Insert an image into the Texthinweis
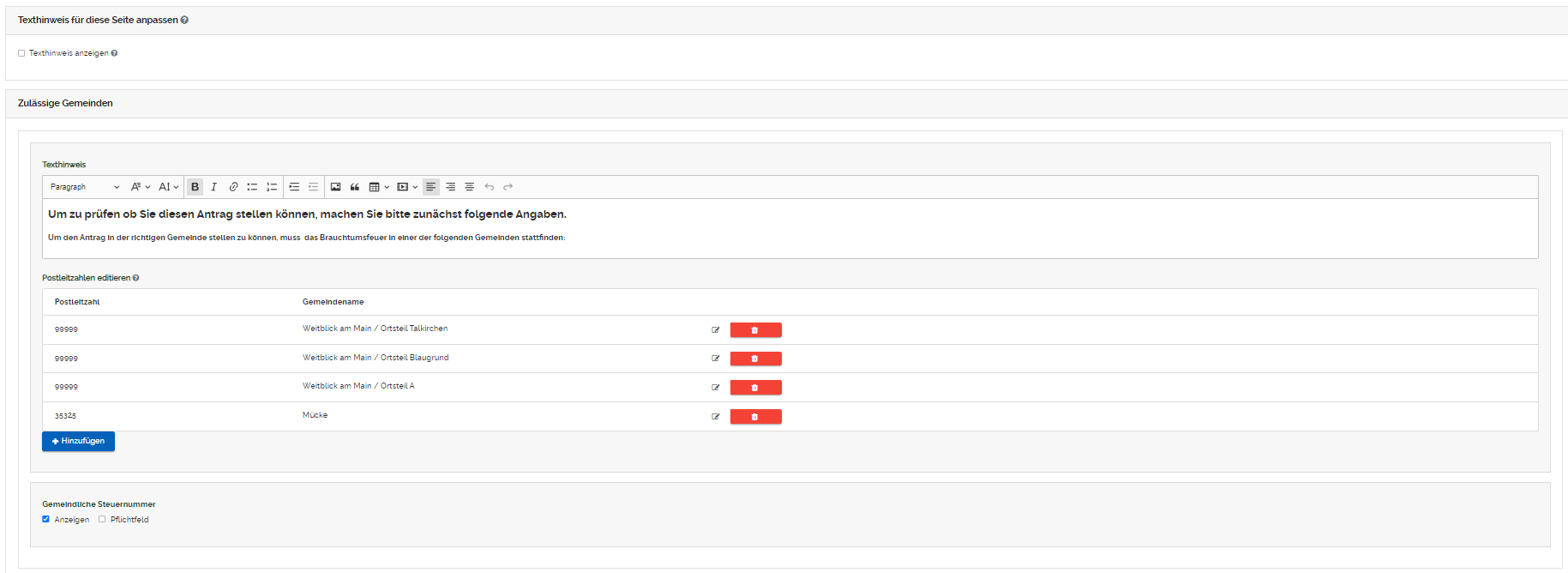The width and height of the screenshot is (1568, 573). [x=335, y=187]
